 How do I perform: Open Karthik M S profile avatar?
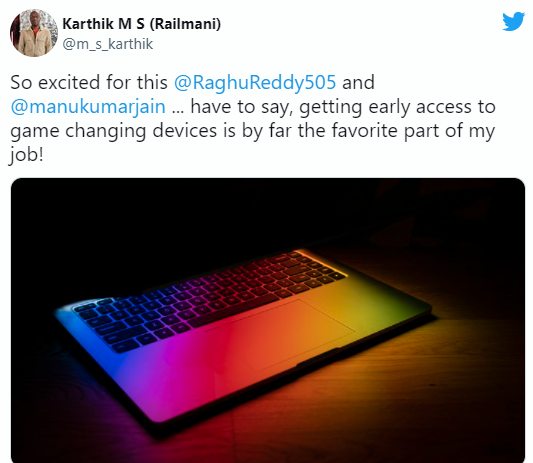[x=34, y=33]
